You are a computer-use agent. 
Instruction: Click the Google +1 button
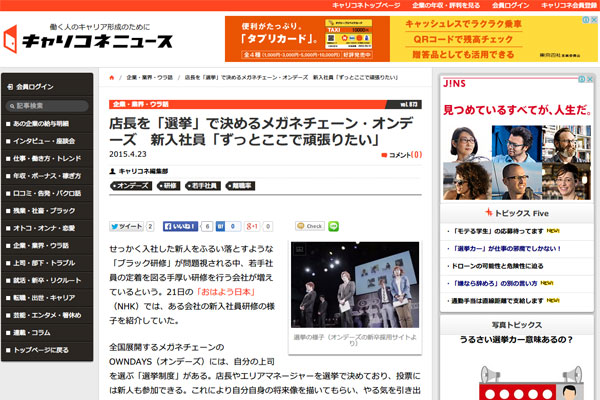pos(252,226)
